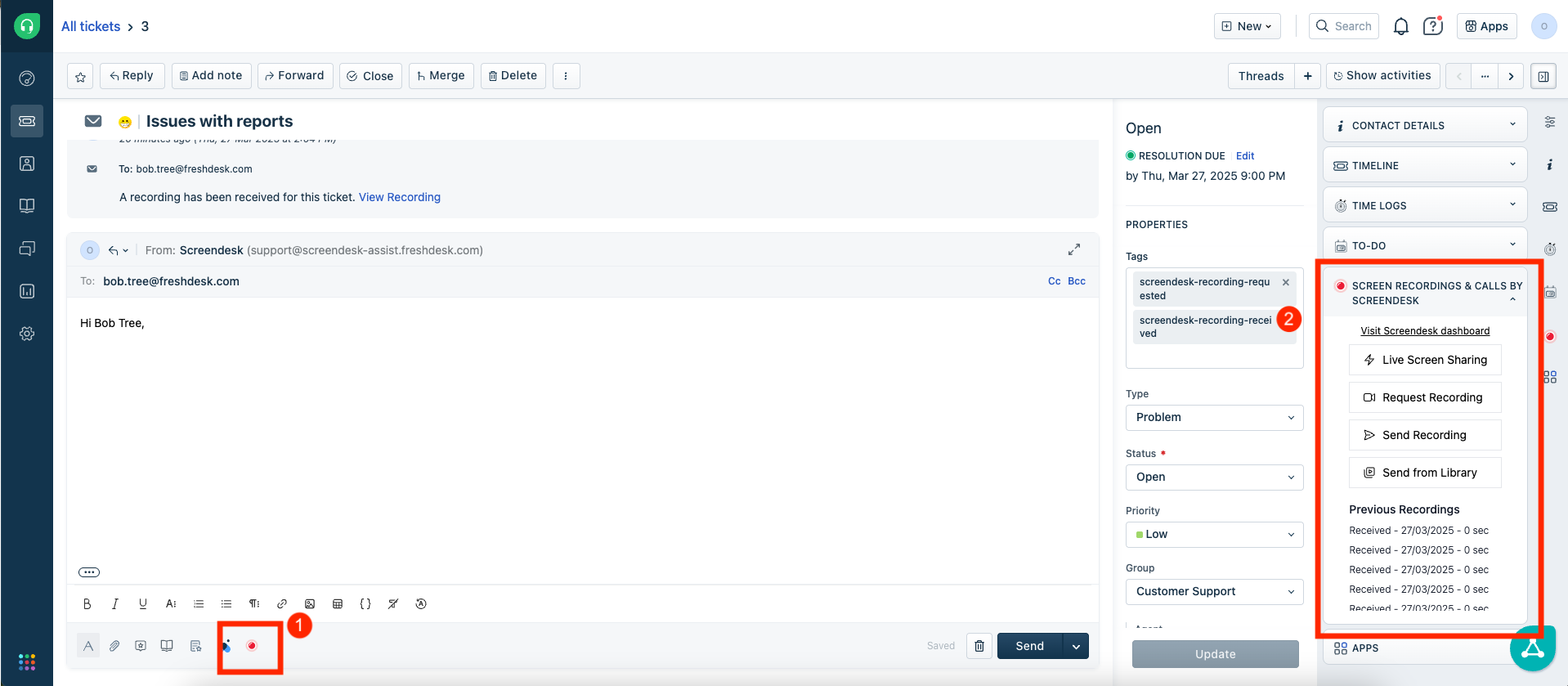The image size is (1568, 686).
Task: Click into the Search field
Action: click(x=1344, y=26)
